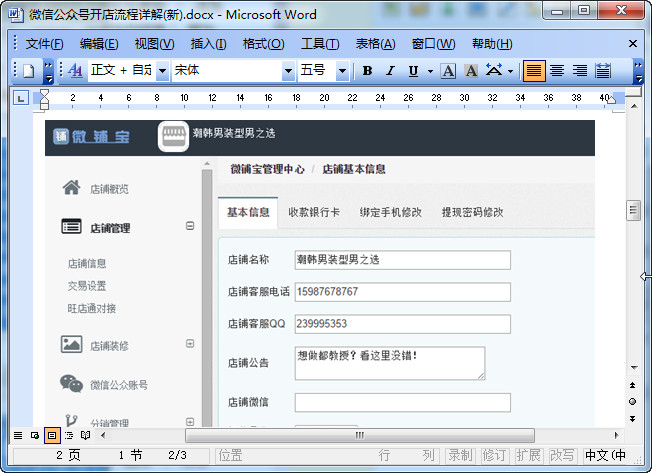This screenshot has width=652, height=473.
Task: Open the 编辑(E) menu
Action: click(x=99, y=44)
